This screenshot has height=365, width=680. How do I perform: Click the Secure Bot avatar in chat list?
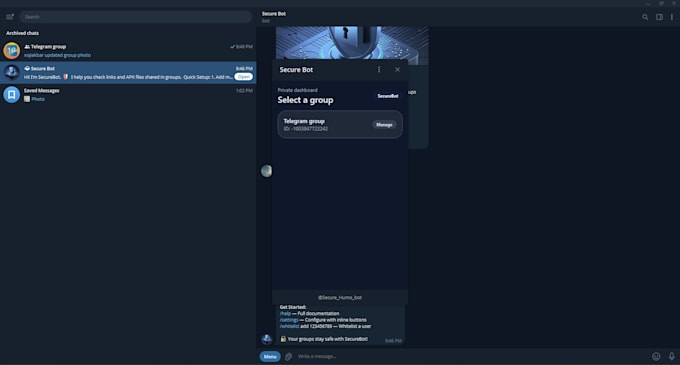pos(12,72)
